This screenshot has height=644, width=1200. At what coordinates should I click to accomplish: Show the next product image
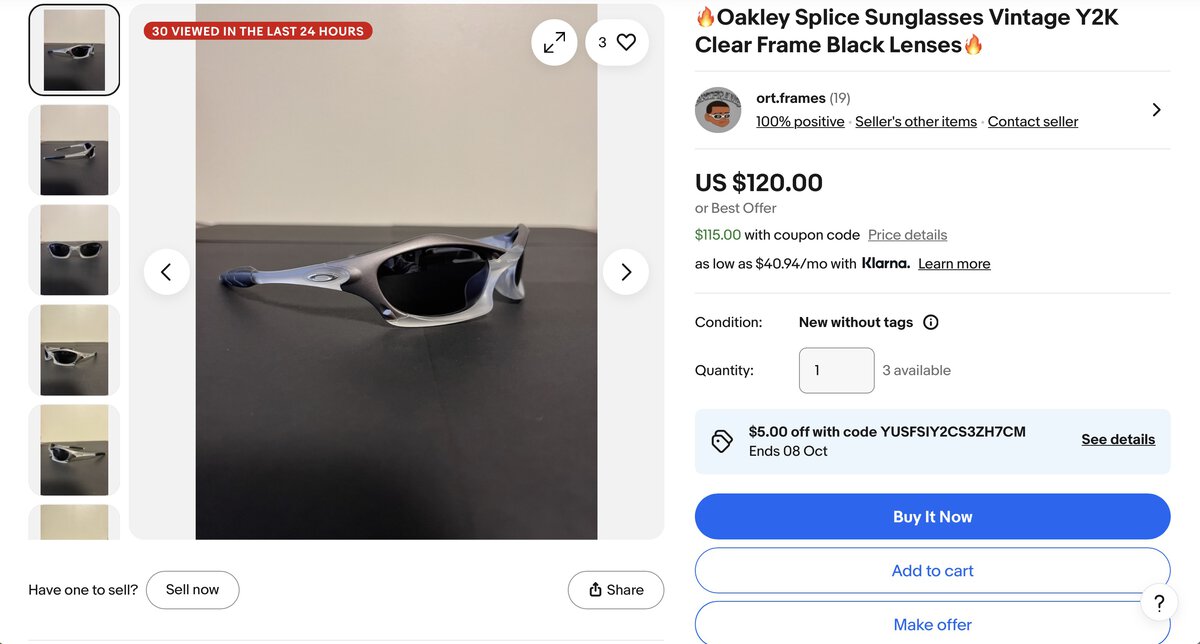click(626, 272)
